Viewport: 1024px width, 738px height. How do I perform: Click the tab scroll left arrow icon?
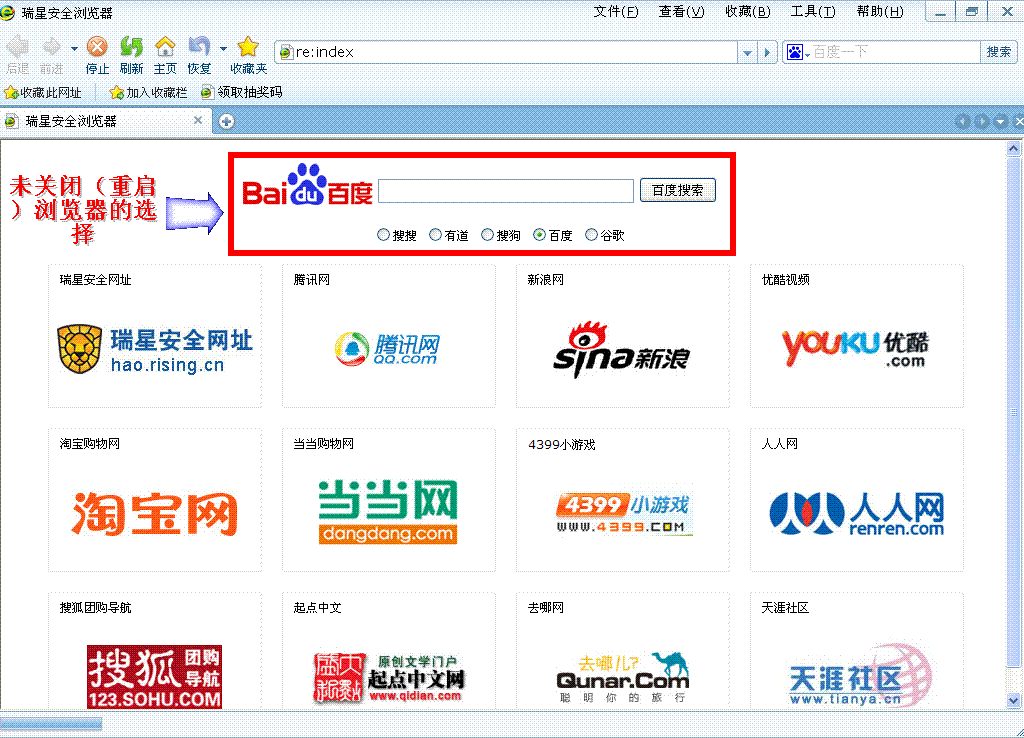point(963,121)
